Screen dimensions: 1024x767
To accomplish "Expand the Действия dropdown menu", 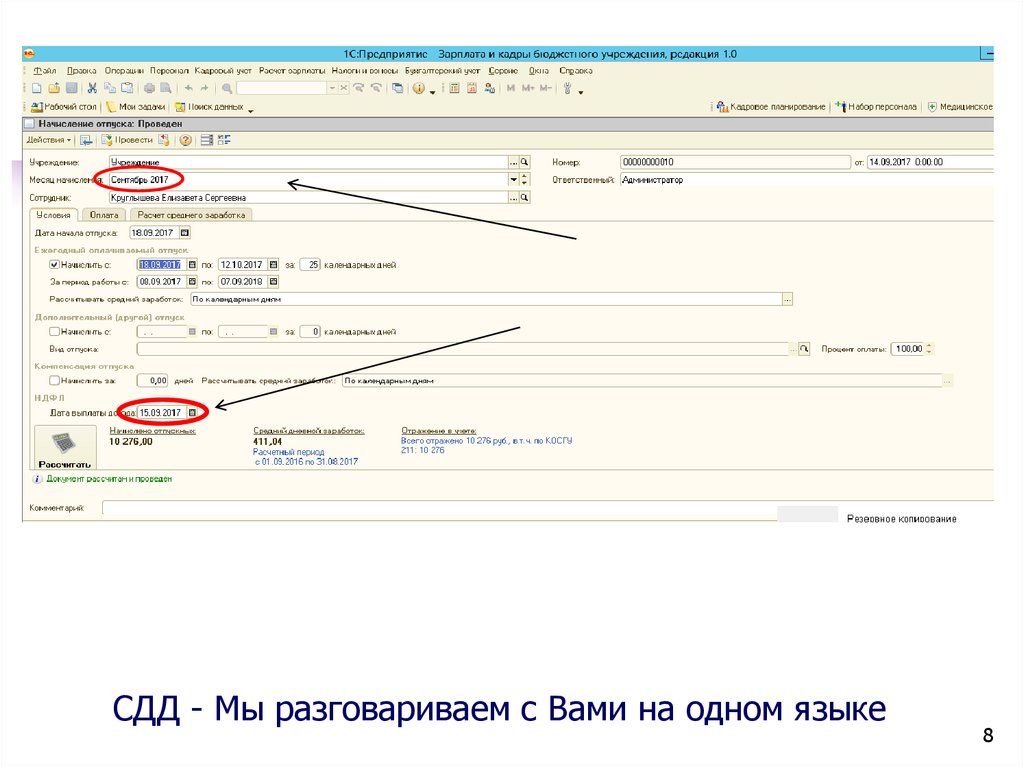I will [49, 140].
